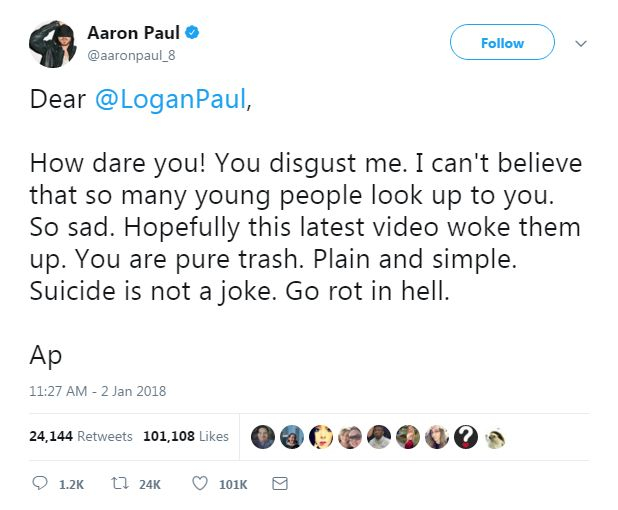Viewport: 618px width, 510px height.
Task: Click the 24K retweet count
Action: pyautogui.click(x=150, y=484)
